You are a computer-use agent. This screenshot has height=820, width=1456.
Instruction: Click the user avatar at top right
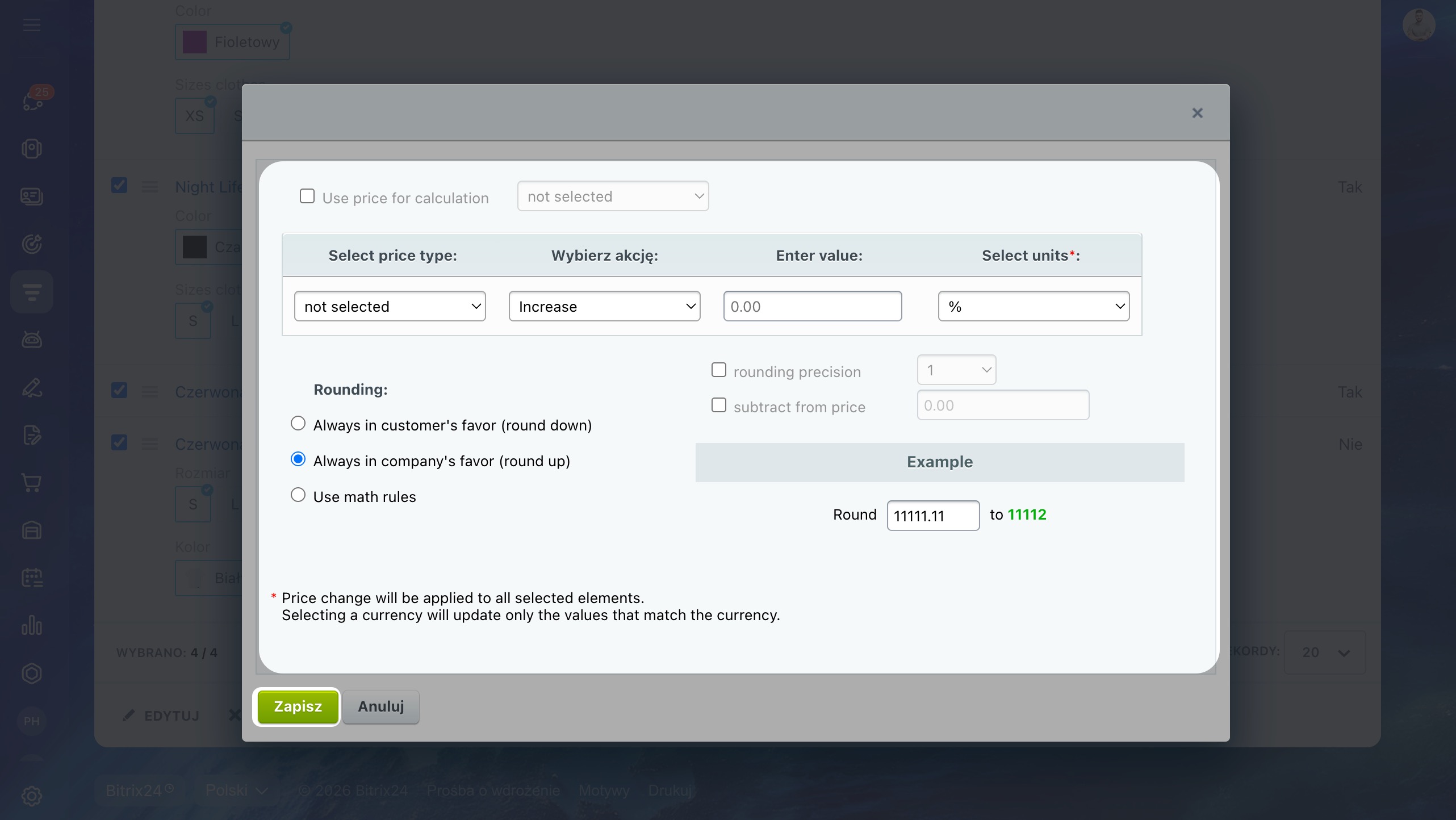pos(1419,25)
